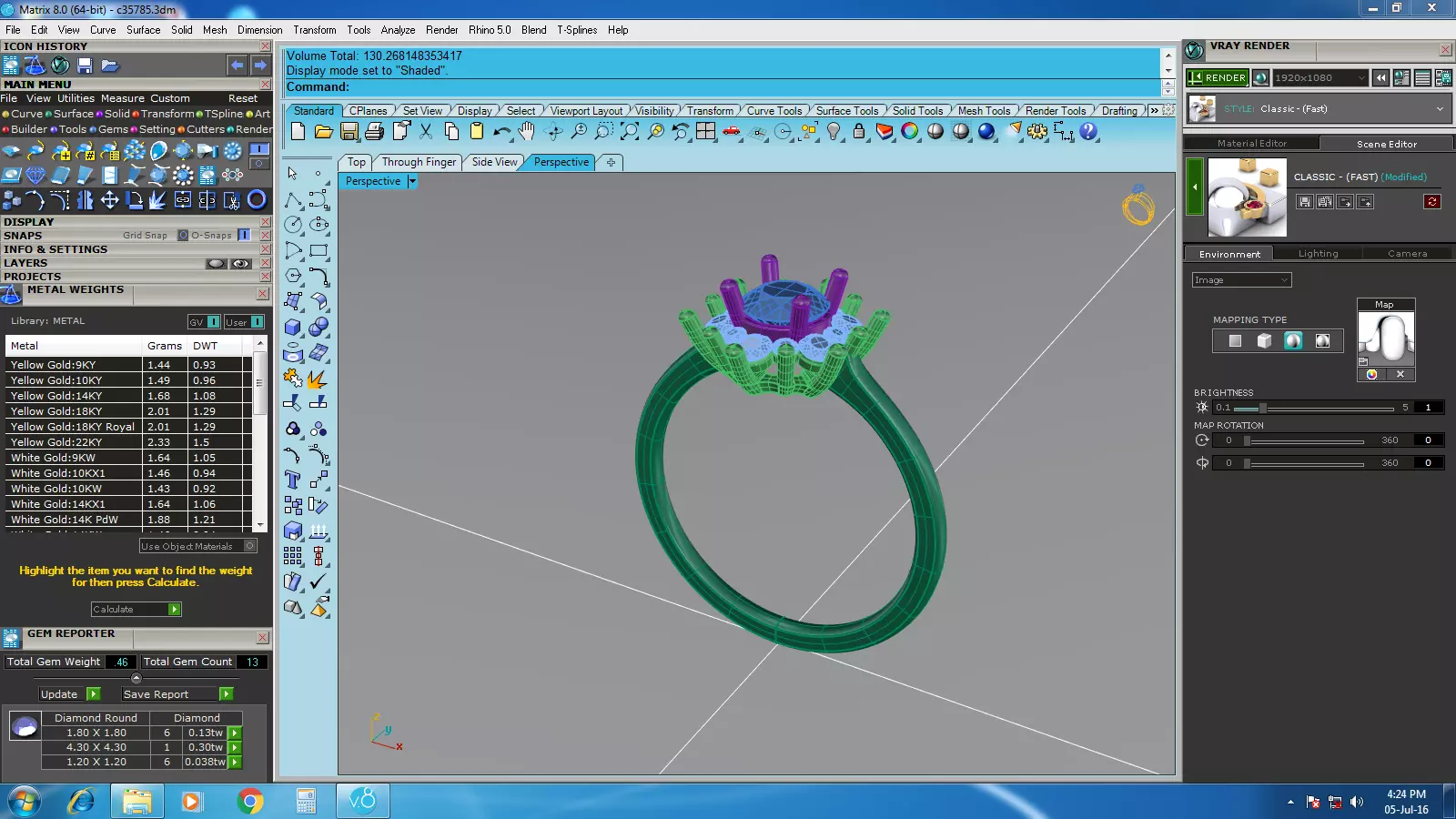Expand the 4.30 X 4.30 diamond row arrow

coord(235,747)
